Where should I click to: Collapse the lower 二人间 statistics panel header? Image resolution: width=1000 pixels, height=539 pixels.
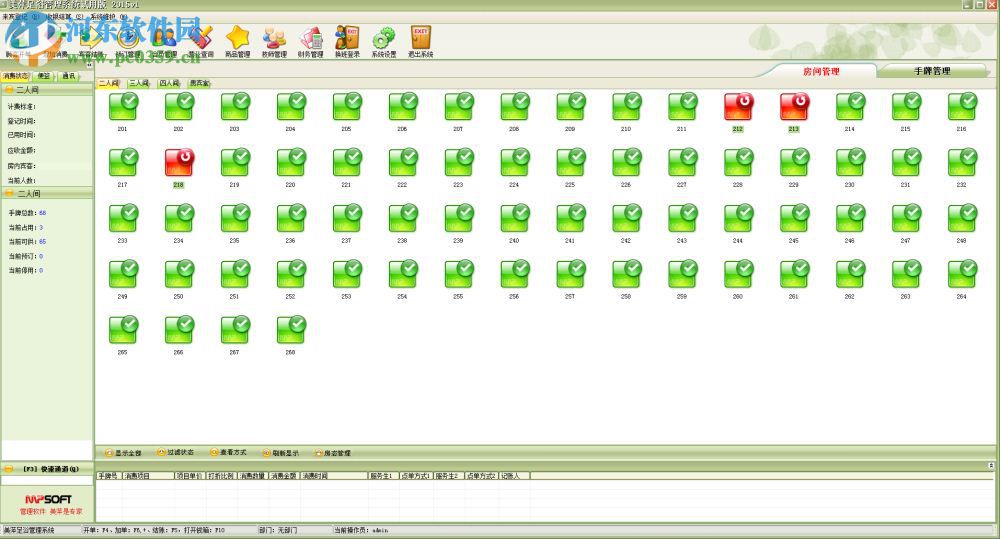47,193
